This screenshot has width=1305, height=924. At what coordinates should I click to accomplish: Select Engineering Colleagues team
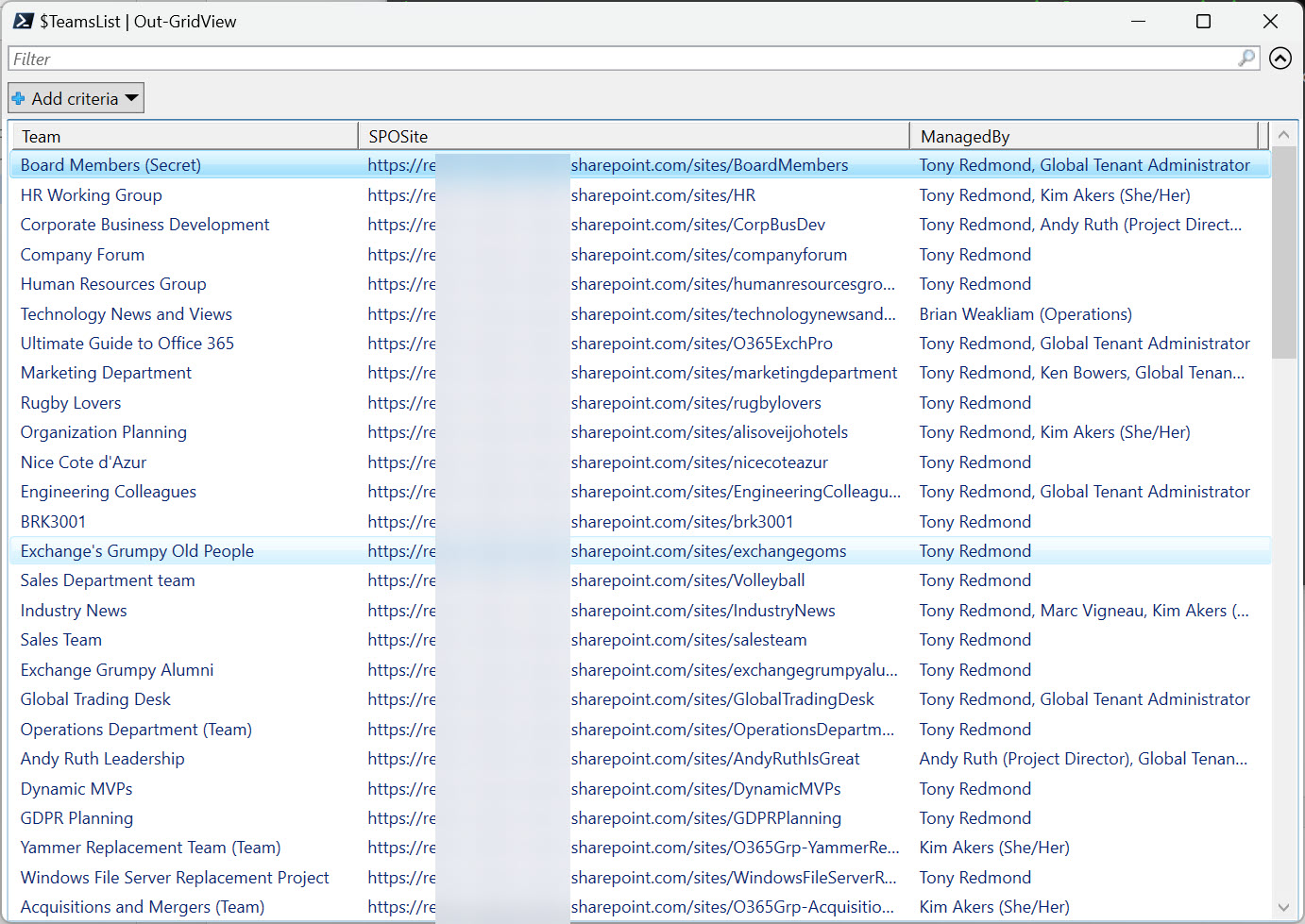(x=109, y=492)
